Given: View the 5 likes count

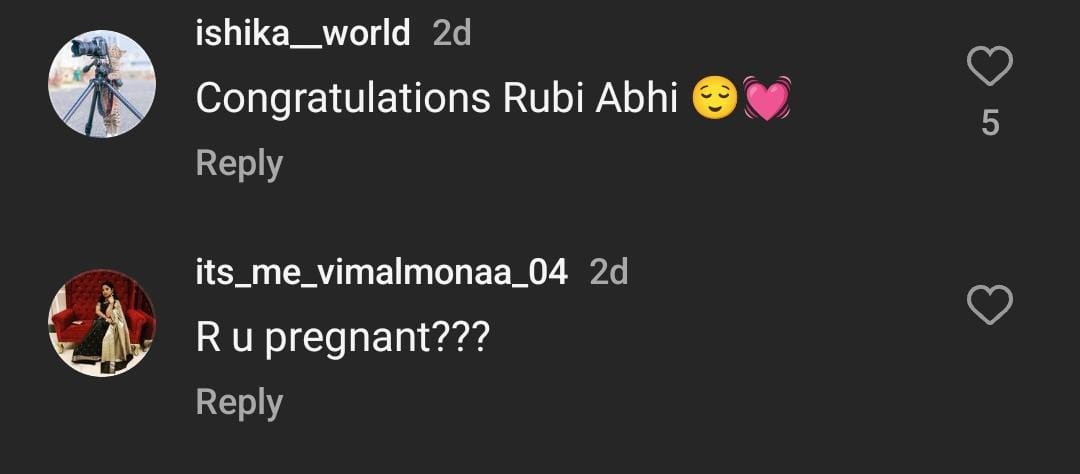Looking at the screenshot, I should click(x=990, y=123).
